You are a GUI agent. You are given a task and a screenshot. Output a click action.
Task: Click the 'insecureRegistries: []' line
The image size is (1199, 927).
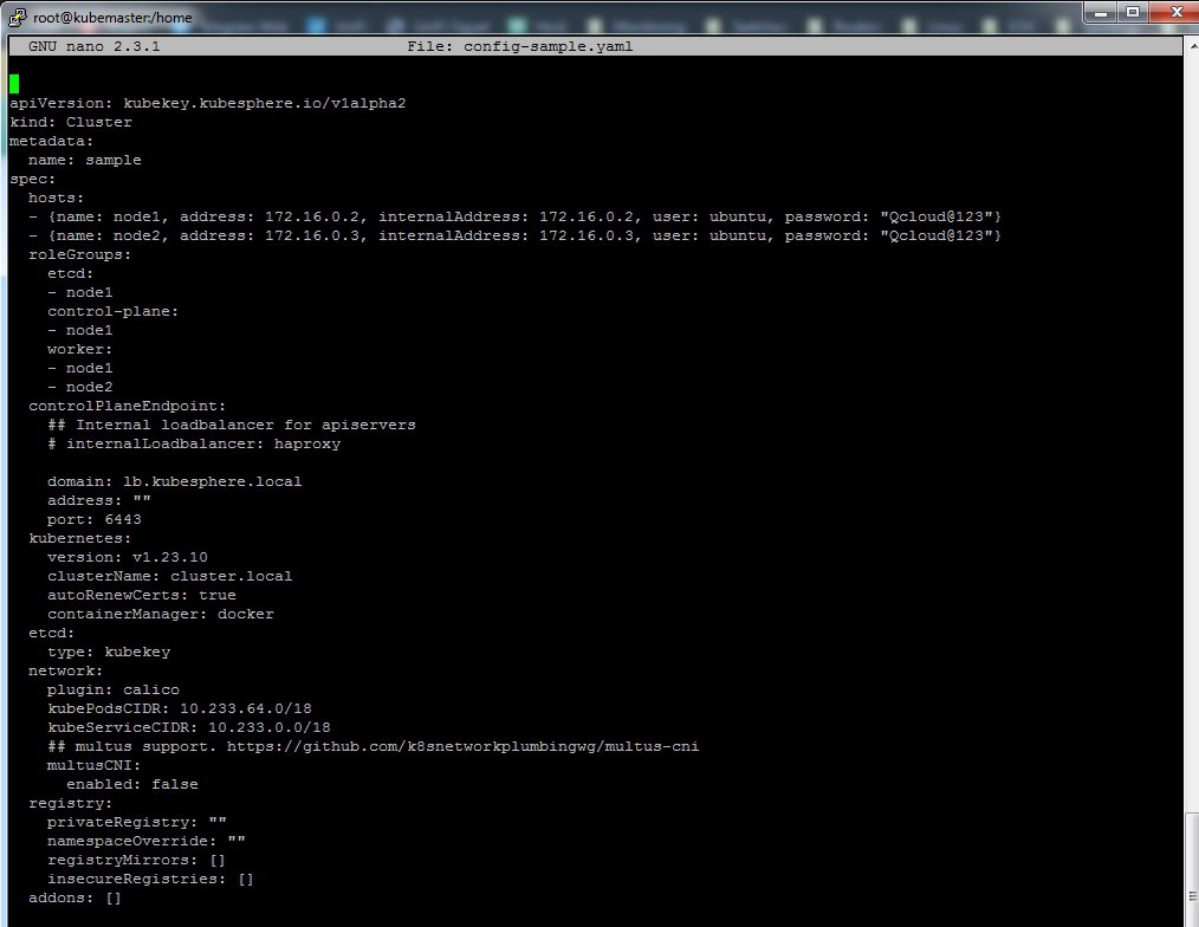[x=151, y=879]
